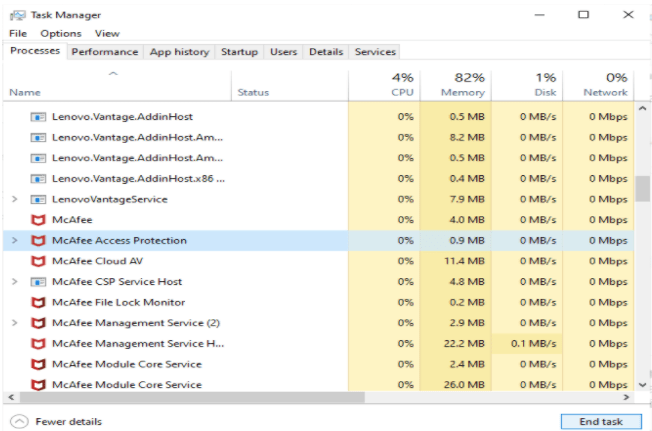Click the 4.8 MB memory value
Viewport: 652px width, 431px height.
point(467,282)
